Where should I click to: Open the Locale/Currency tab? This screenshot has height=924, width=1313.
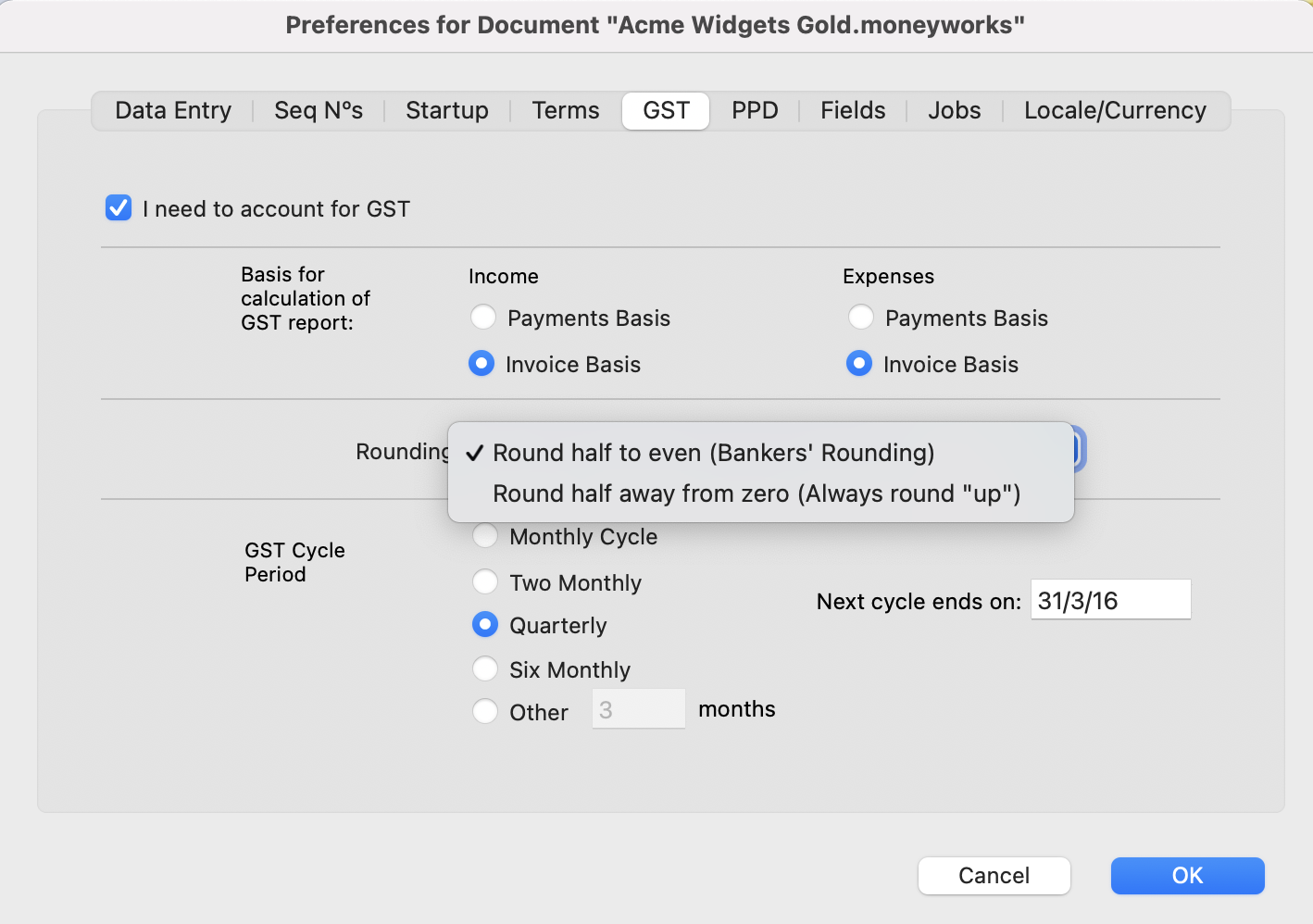pyautogui.click(x=1115, y=110)
